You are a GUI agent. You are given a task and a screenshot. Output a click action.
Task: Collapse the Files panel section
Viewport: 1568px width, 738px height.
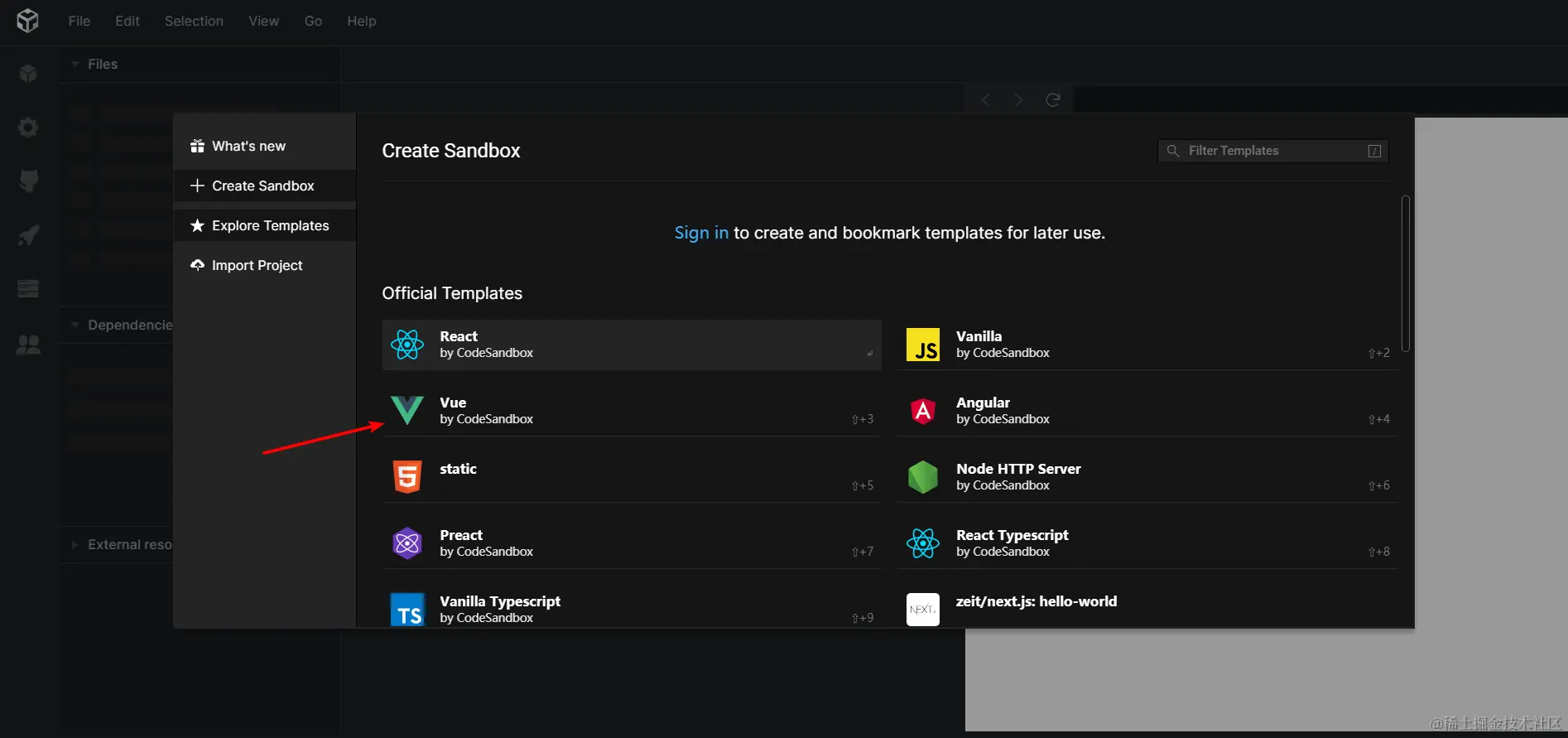point(75,64)
